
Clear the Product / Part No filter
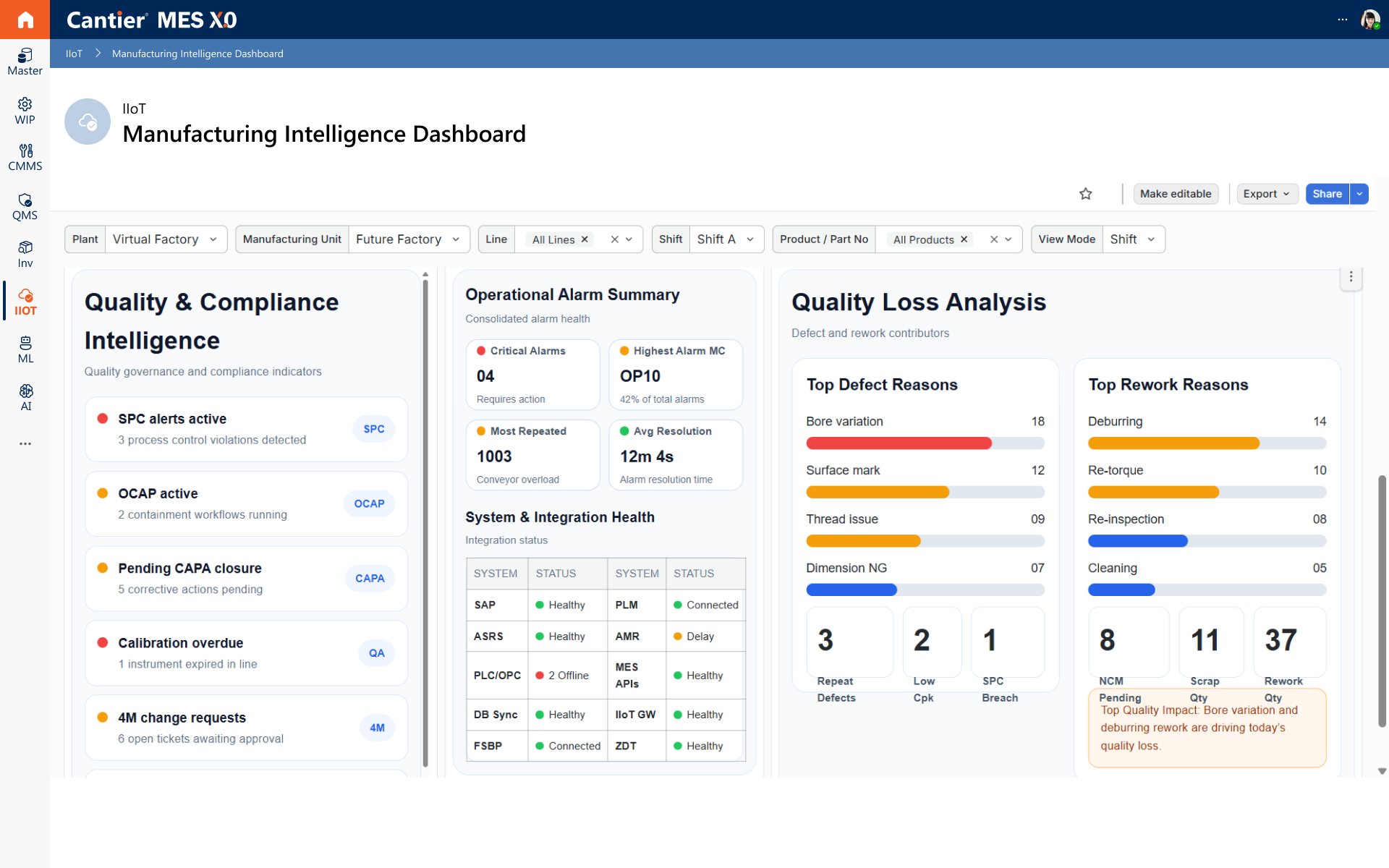(x=993, y=239)
